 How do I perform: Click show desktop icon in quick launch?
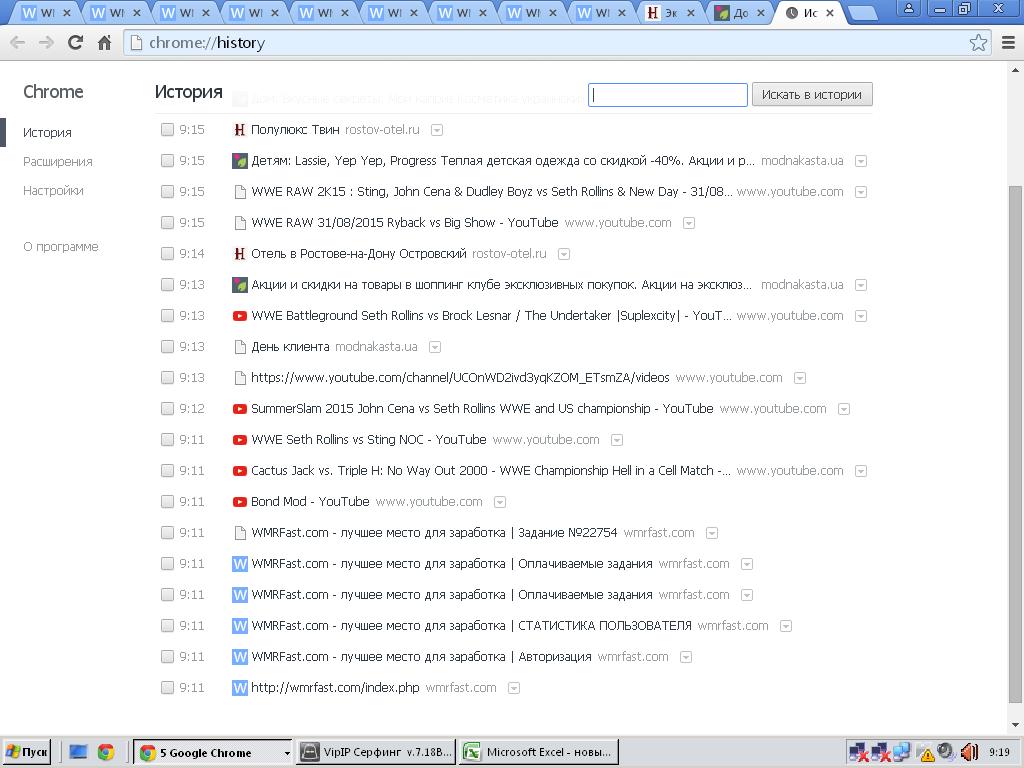point(78,752)
